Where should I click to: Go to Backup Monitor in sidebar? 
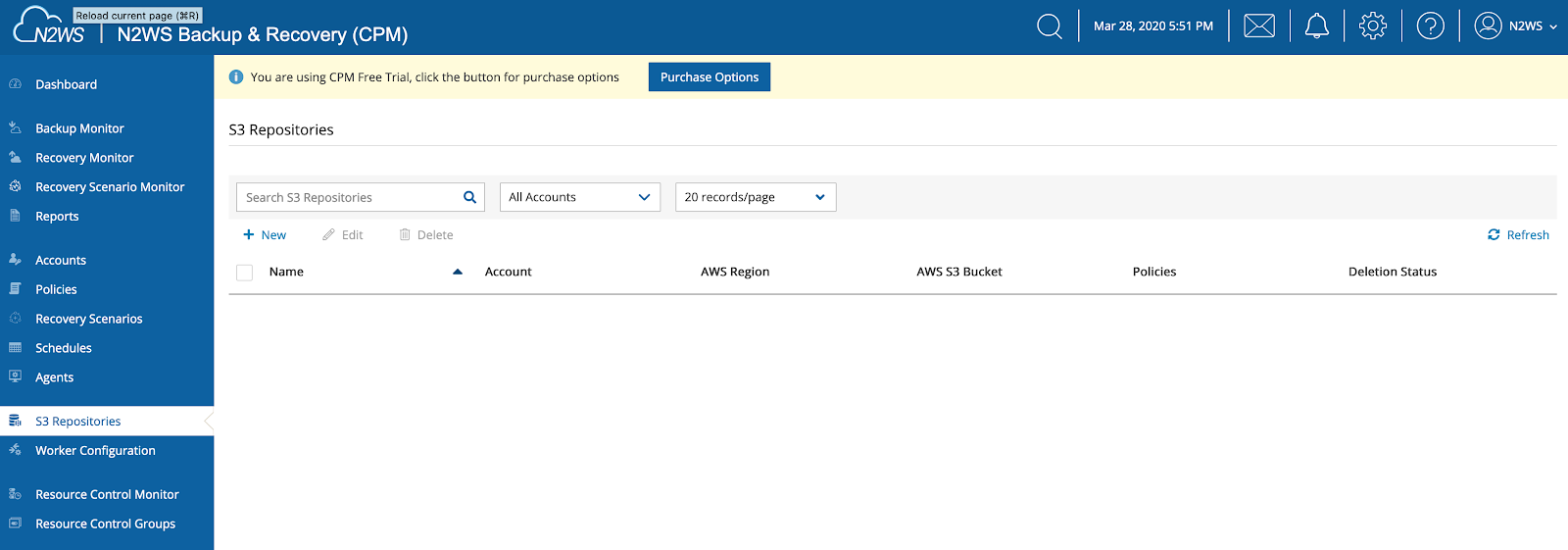[x=79, y=128]
